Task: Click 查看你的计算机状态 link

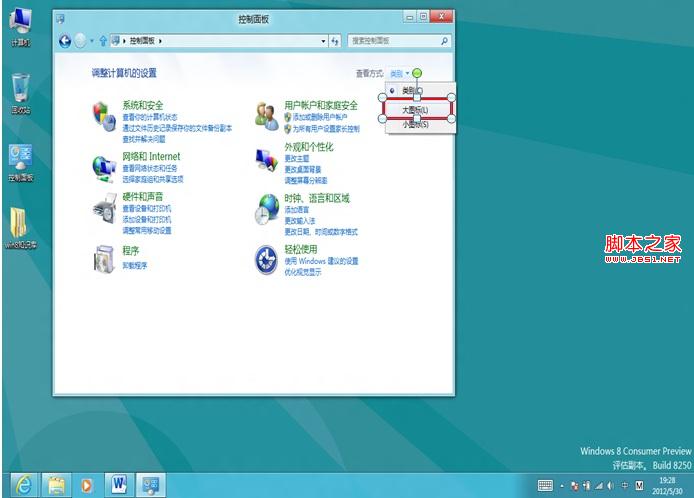Action: pos(150,117)
